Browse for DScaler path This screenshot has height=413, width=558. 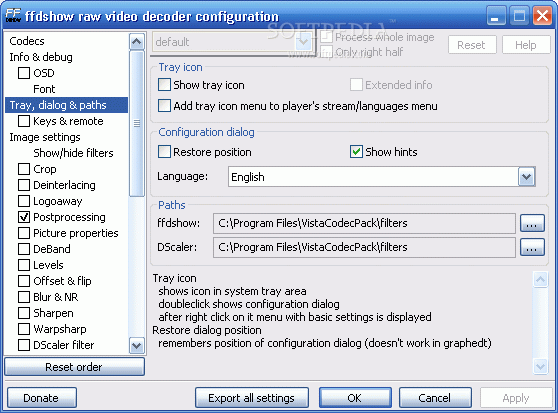tap(532, 247)
